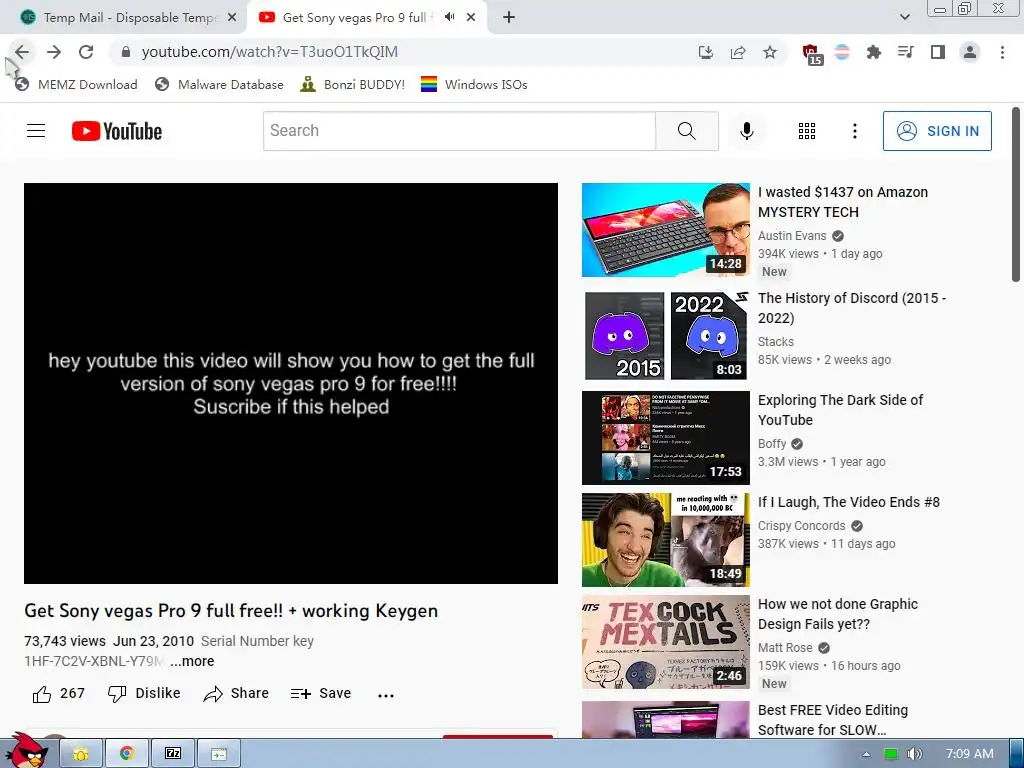Open Exploring The Dark Side thumbnail
The image size is (1024, 768).
coord(665,438)
